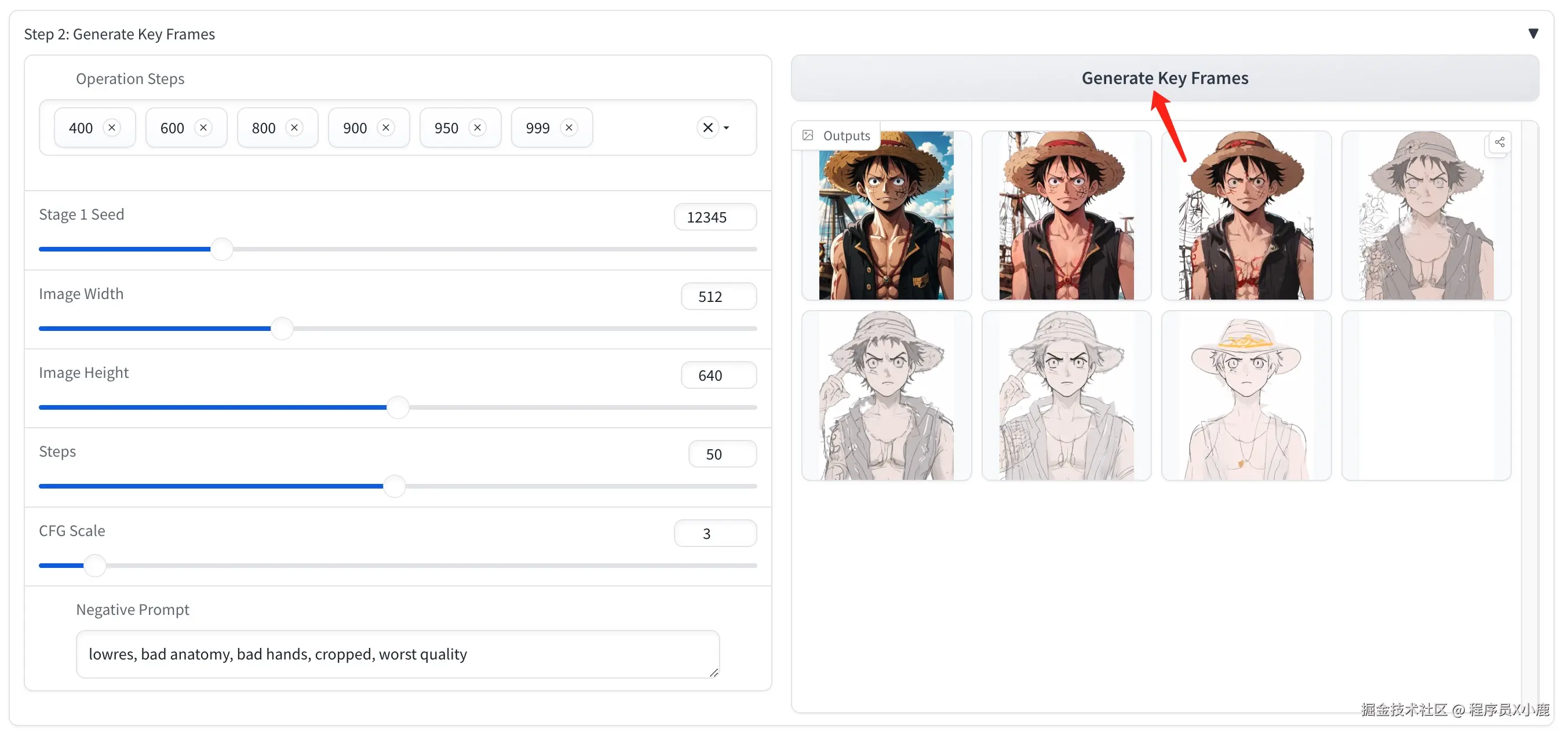Remove the 400 operation step tag
The width and height of the screenshot is (1568, 736).
point(112,127)
